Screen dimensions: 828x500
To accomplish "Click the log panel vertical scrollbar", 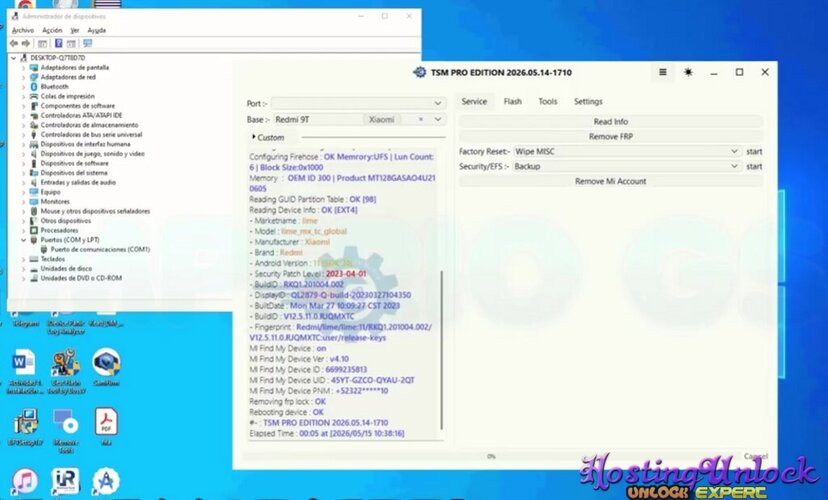I will pos(441,350).
